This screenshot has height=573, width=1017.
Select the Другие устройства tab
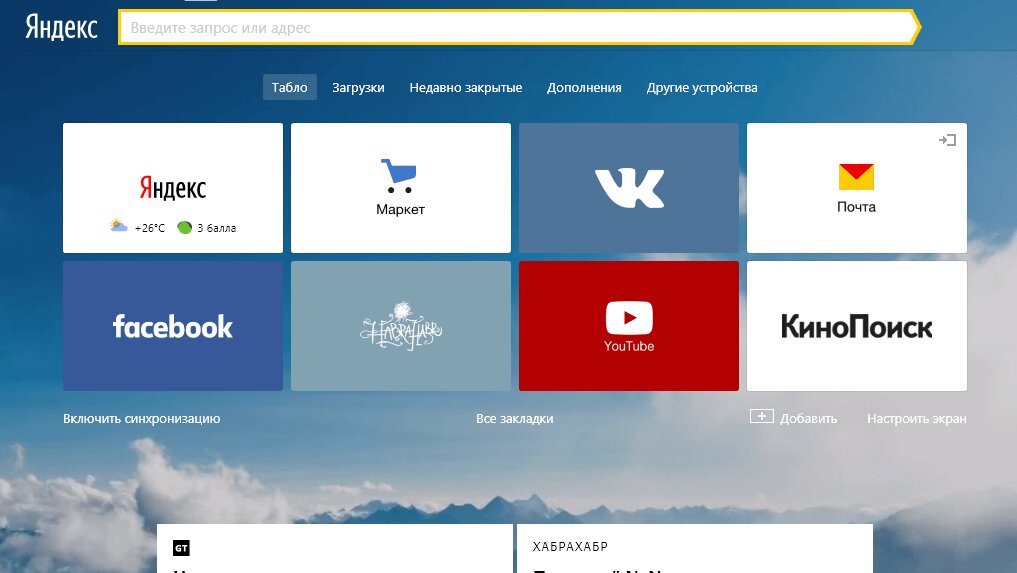tap(702, 88)
